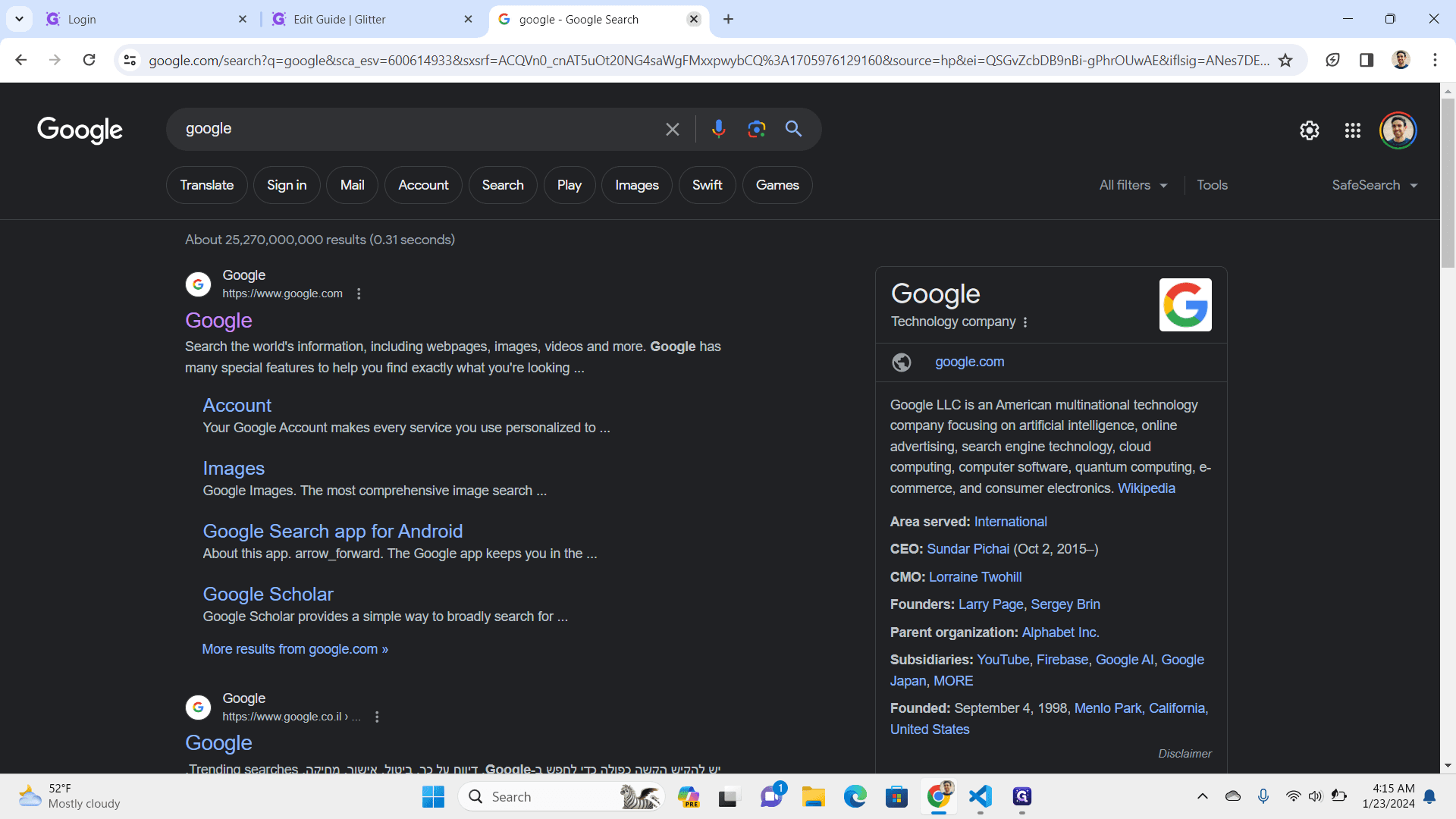Open Sundar Pichai link
Screen dimensions: 1456x819
pyautogui.click(x=968, y=549)
